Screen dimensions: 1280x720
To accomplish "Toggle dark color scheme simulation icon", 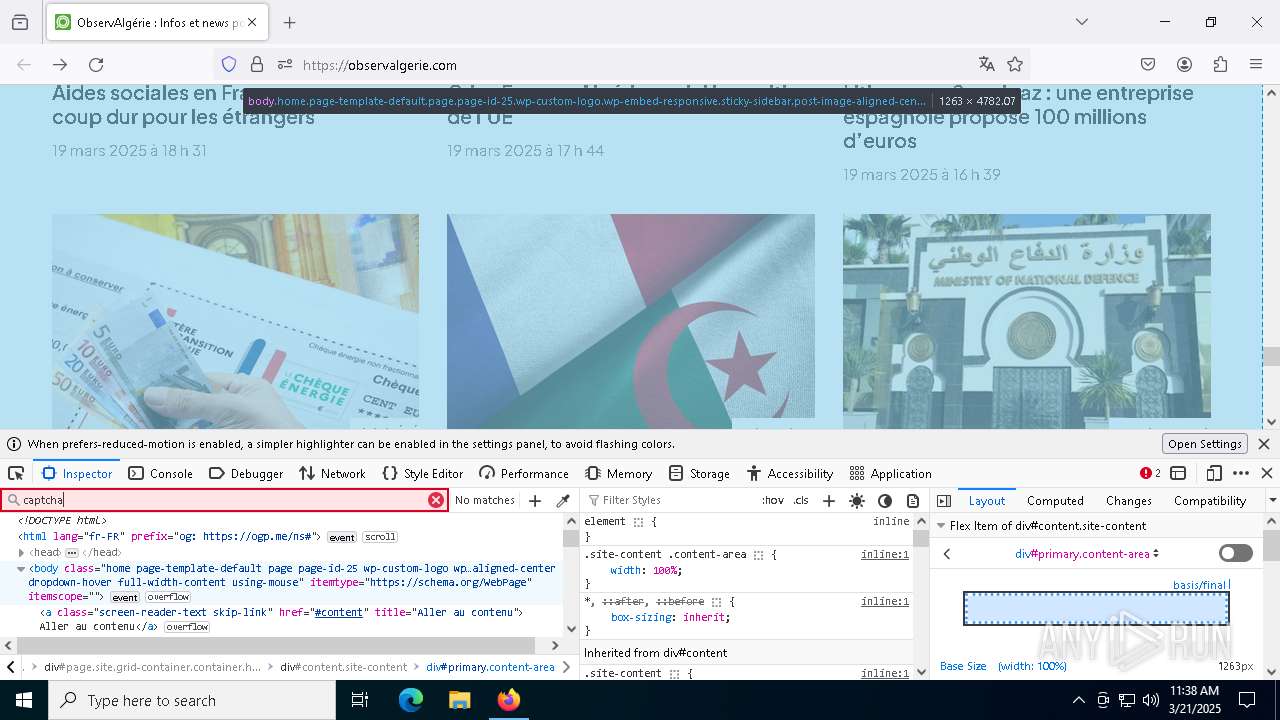I will click(885, 500).
